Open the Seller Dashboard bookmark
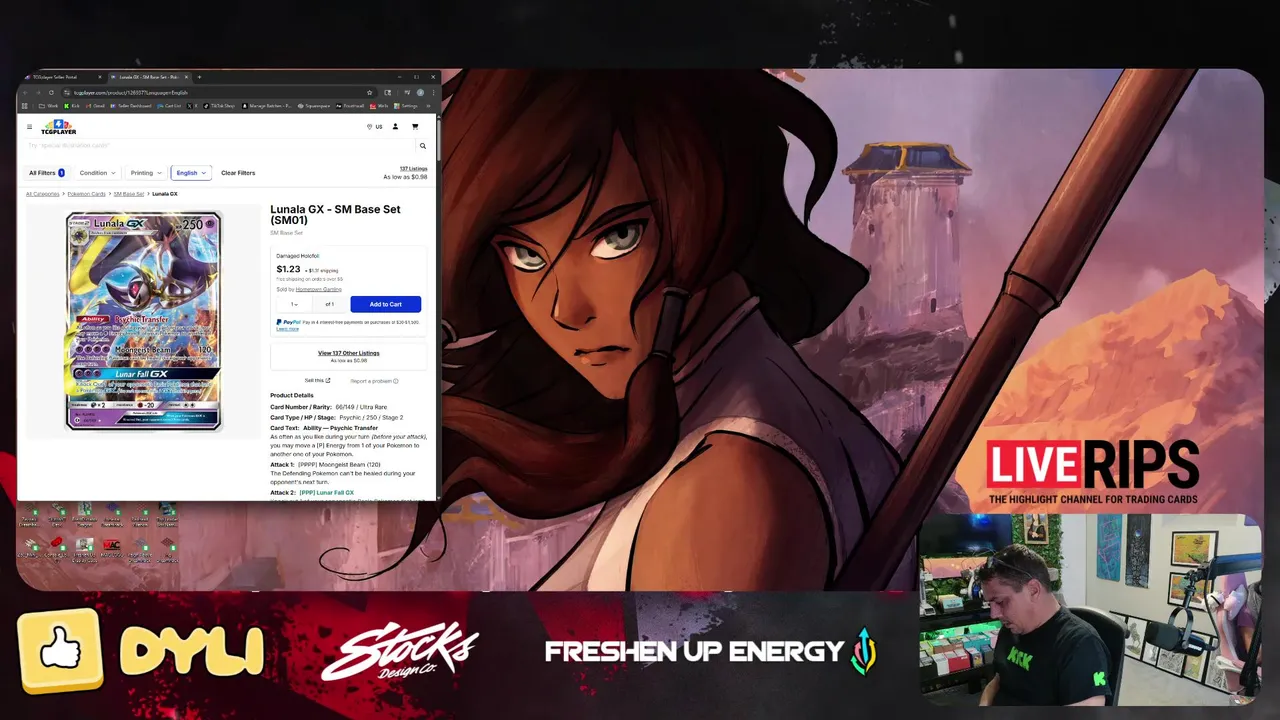This screenshot has width=1280, height=720. pos(131,106)
